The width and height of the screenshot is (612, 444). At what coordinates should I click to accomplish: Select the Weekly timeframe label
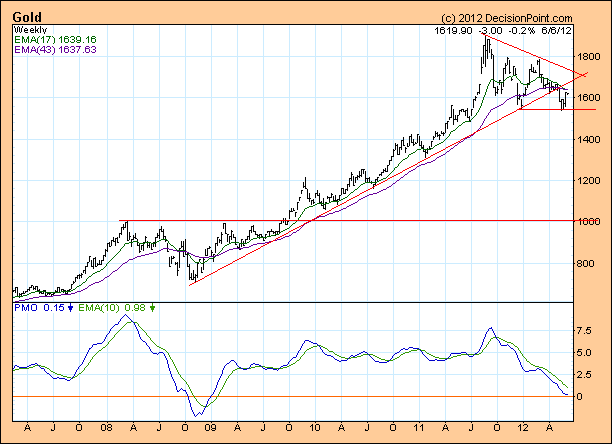click(x=31, y=31)
